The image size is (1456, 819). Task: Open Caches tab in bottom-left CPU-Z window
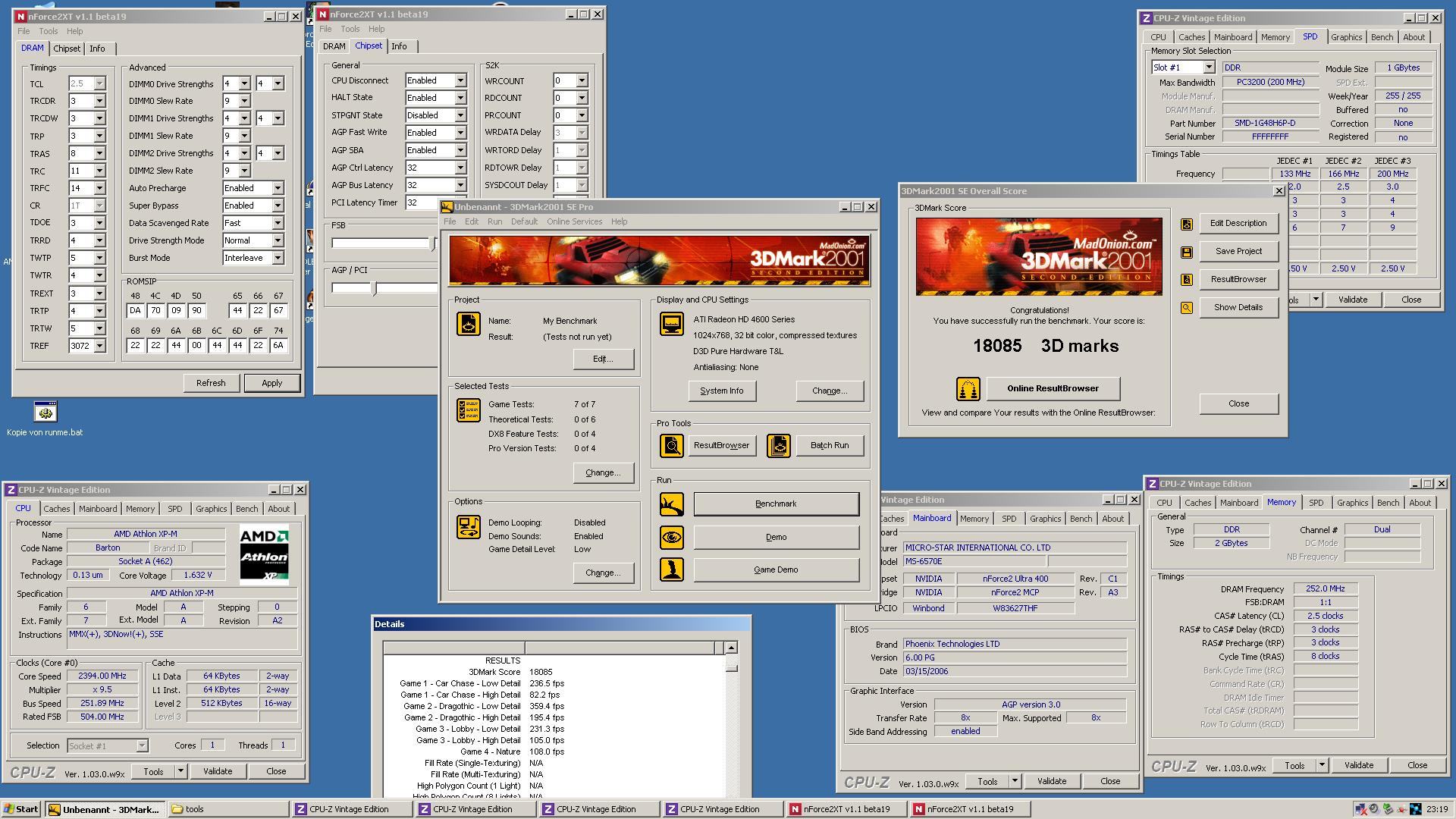(57, 509)
